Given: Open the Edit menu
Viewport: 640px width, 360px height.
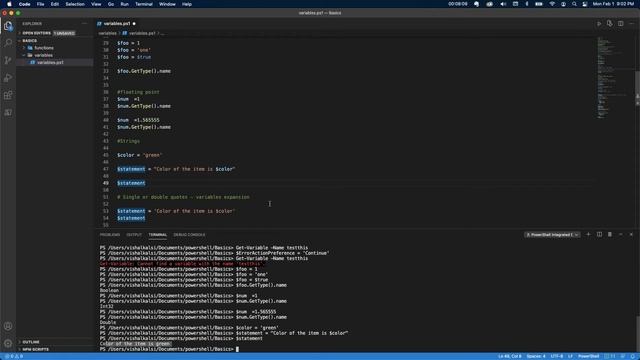Looking at the screenshot, I should 55,4.
